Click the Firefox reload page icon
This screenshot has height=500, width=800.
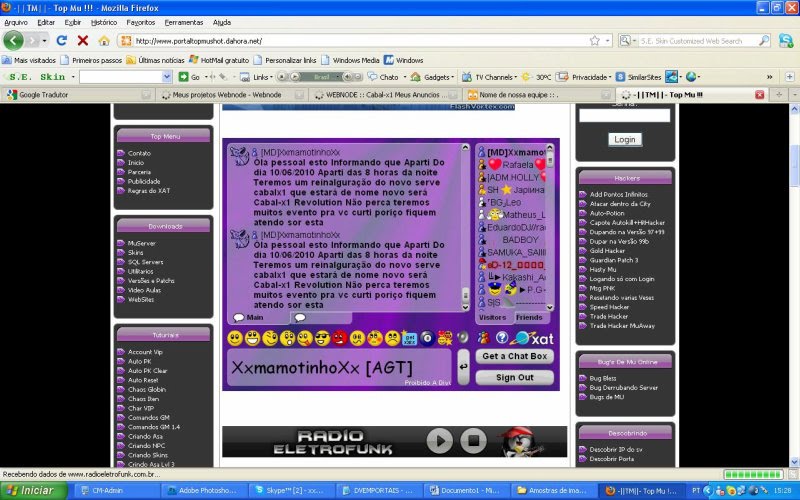tap(61, 41)
